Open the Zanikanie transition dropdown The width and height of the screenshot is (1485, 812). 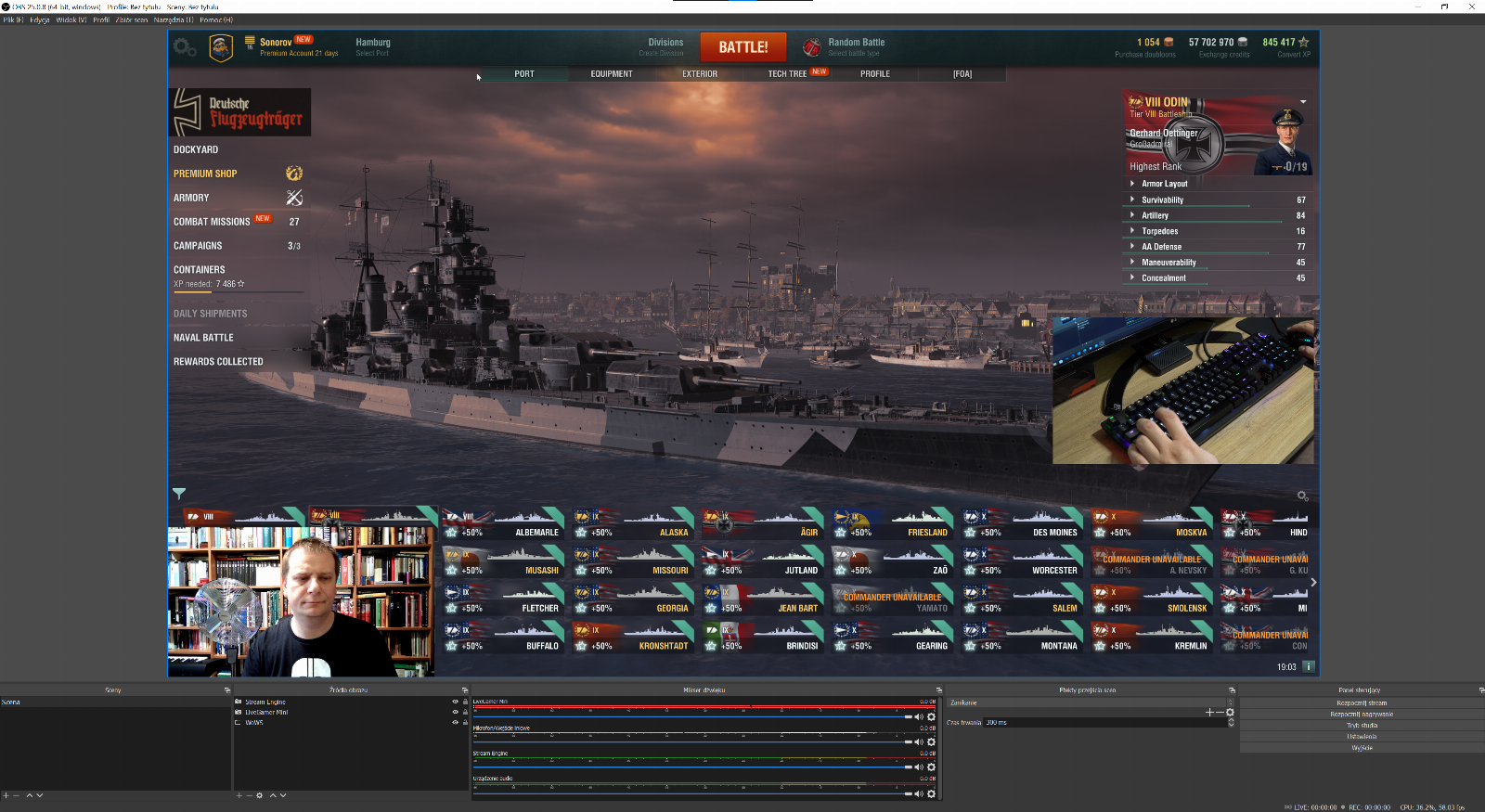1091,702
